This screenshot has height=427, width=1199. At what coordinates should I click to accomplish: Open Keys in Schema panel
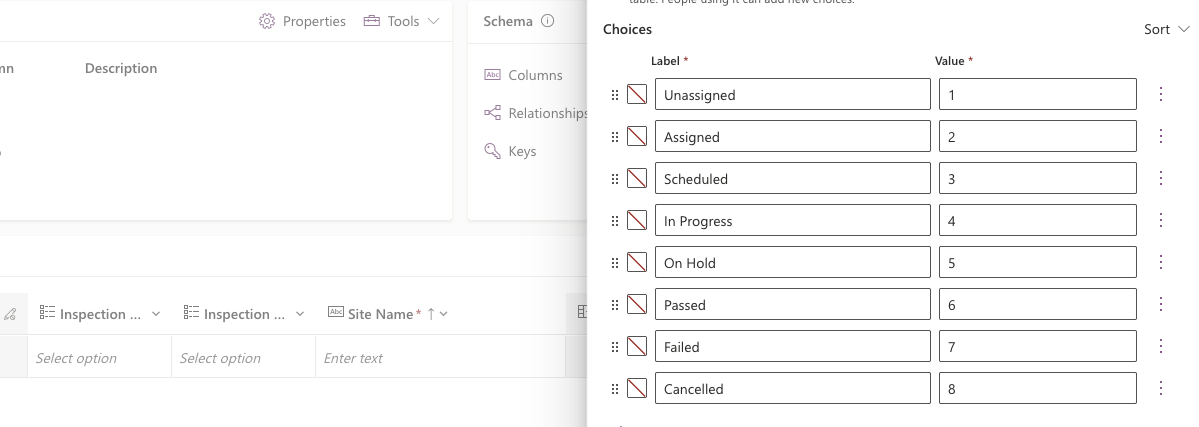pos(522,151)
